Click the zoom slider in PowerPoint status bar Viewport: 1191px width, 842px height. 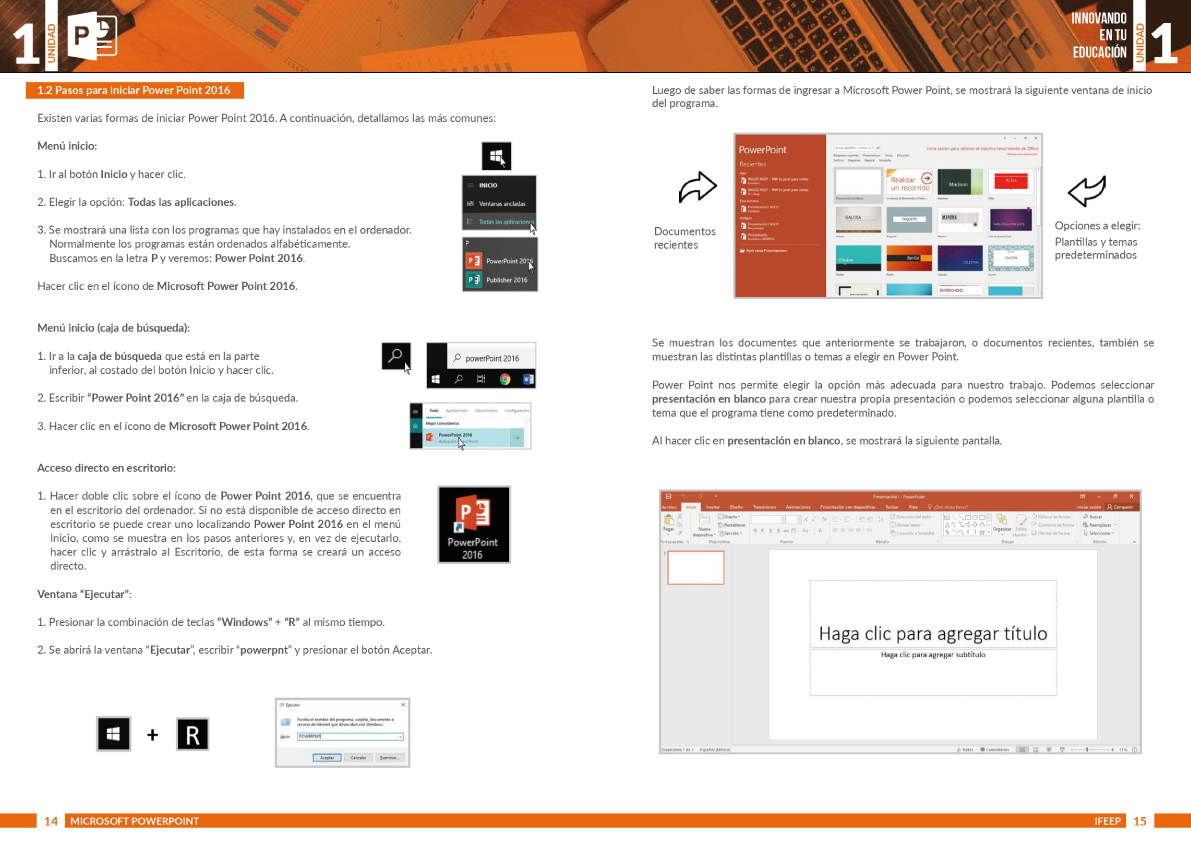pyautogui.click(x=1091, y=749)
